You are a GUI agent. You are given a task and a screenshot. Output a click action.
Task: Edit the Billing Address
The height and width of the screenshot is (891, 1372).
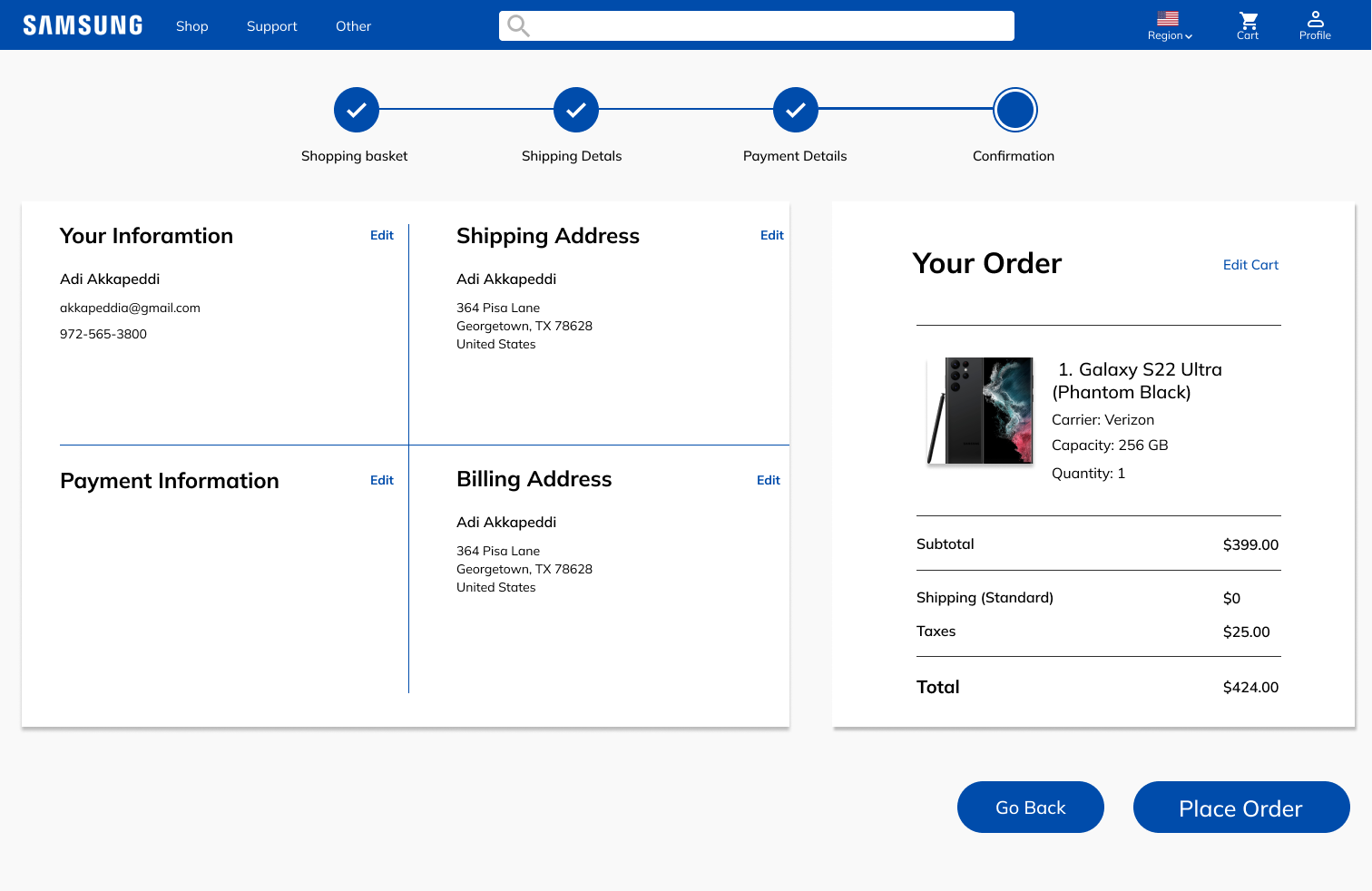coord(769,480)
